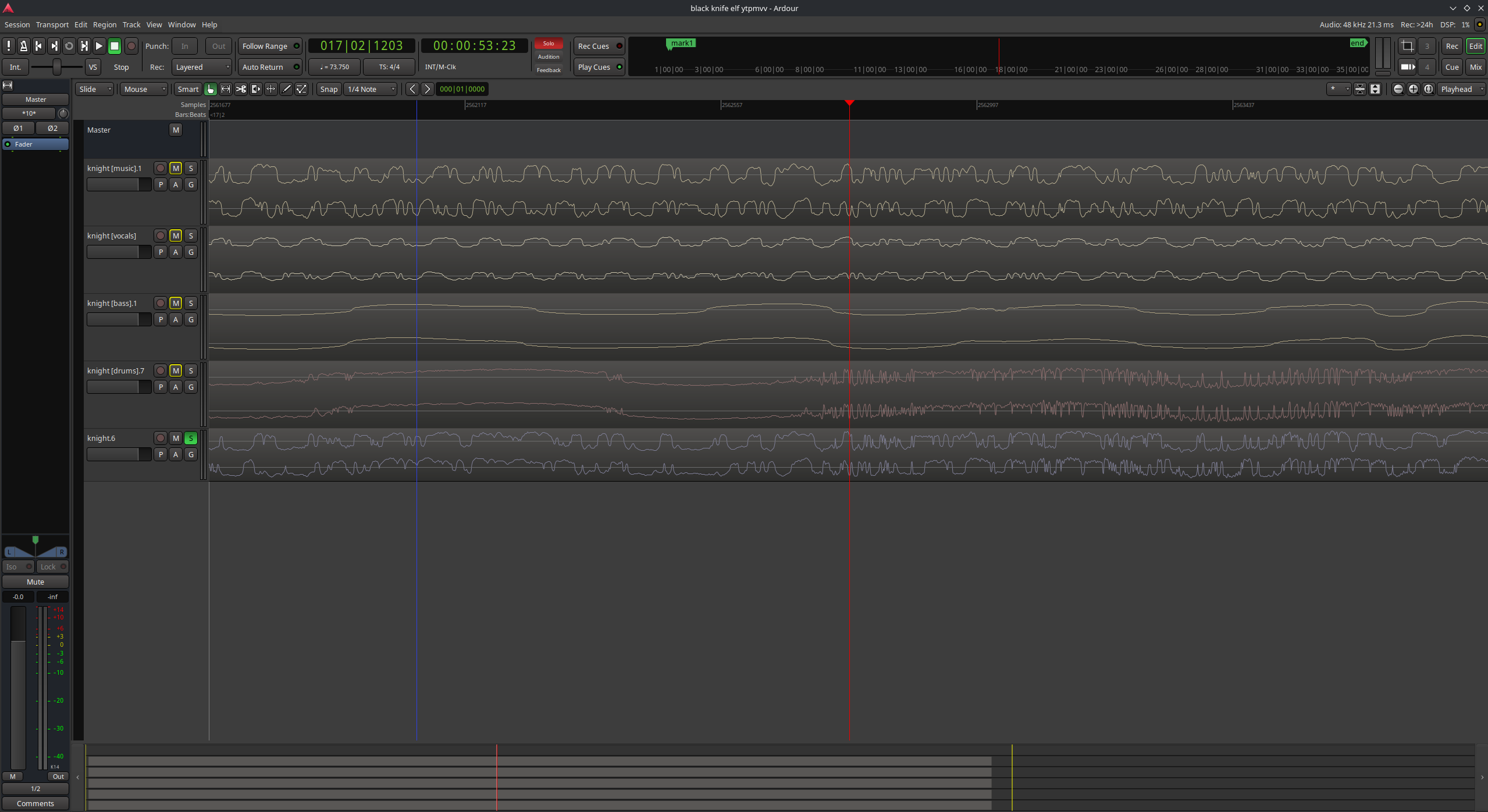Expand tracks height icon
The height and width of the screenshot is (812, 1488).
click(1375, 89)
